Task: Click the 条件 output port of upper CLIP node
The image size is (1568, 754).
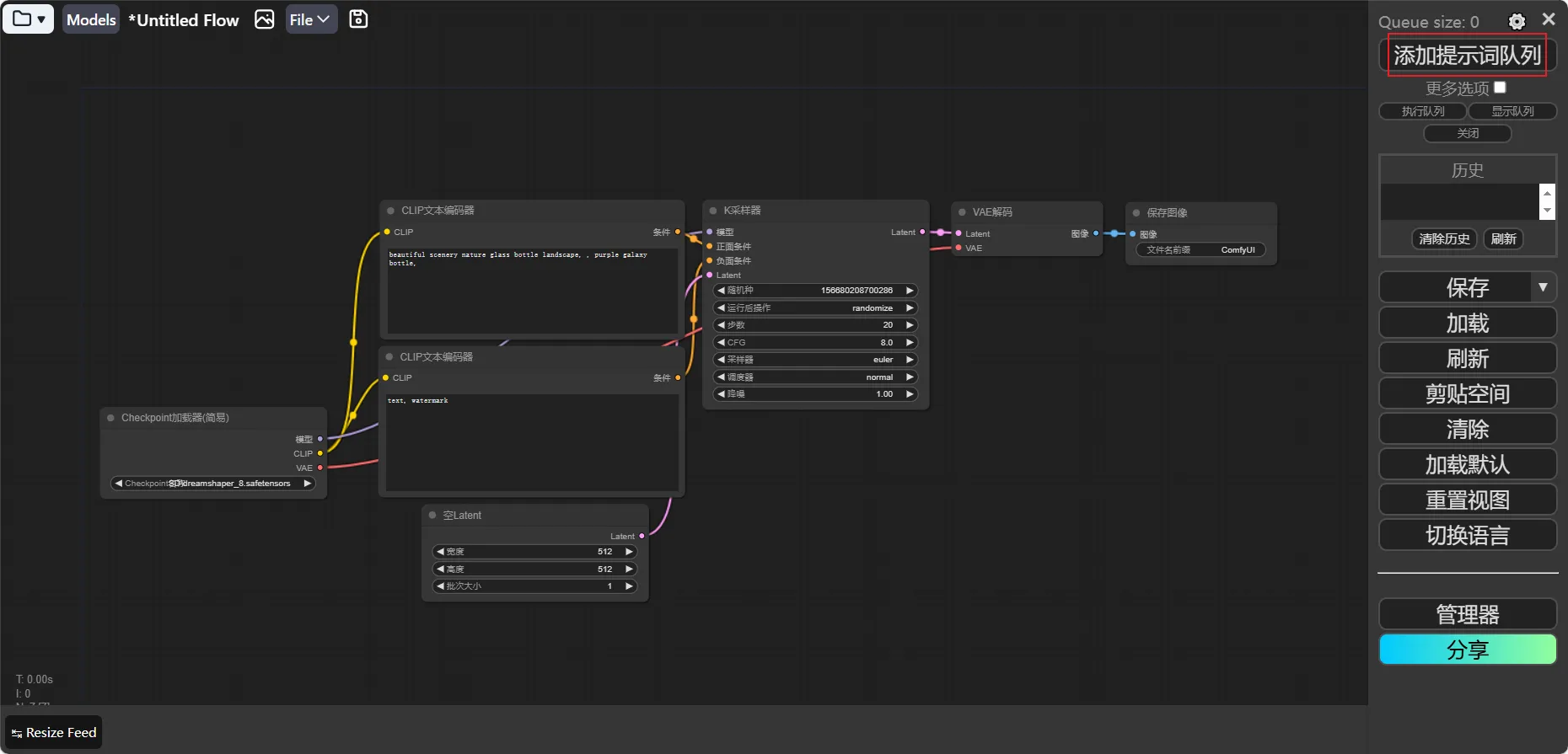Action: tap(678, 232)
